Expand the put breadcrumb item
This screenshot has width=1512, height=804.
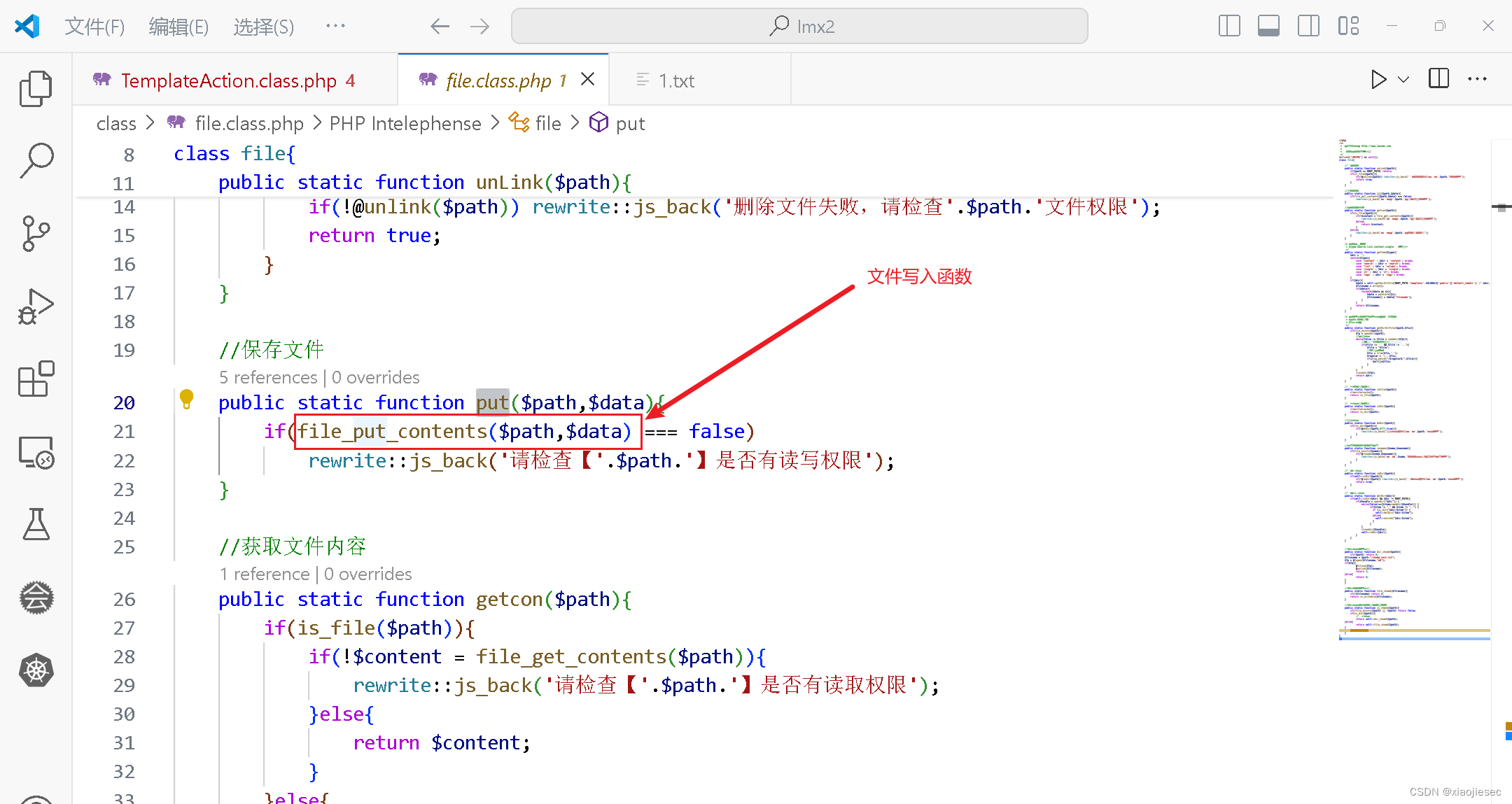629,123
